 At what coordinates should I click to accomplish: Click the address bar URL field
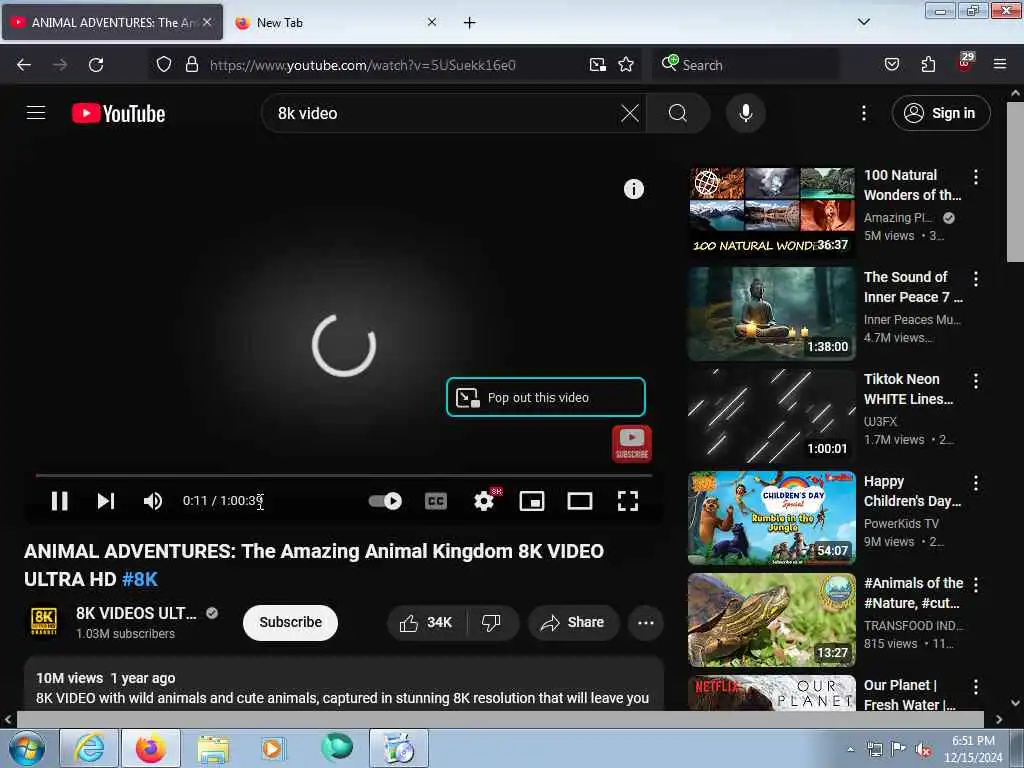coord(394,65)
